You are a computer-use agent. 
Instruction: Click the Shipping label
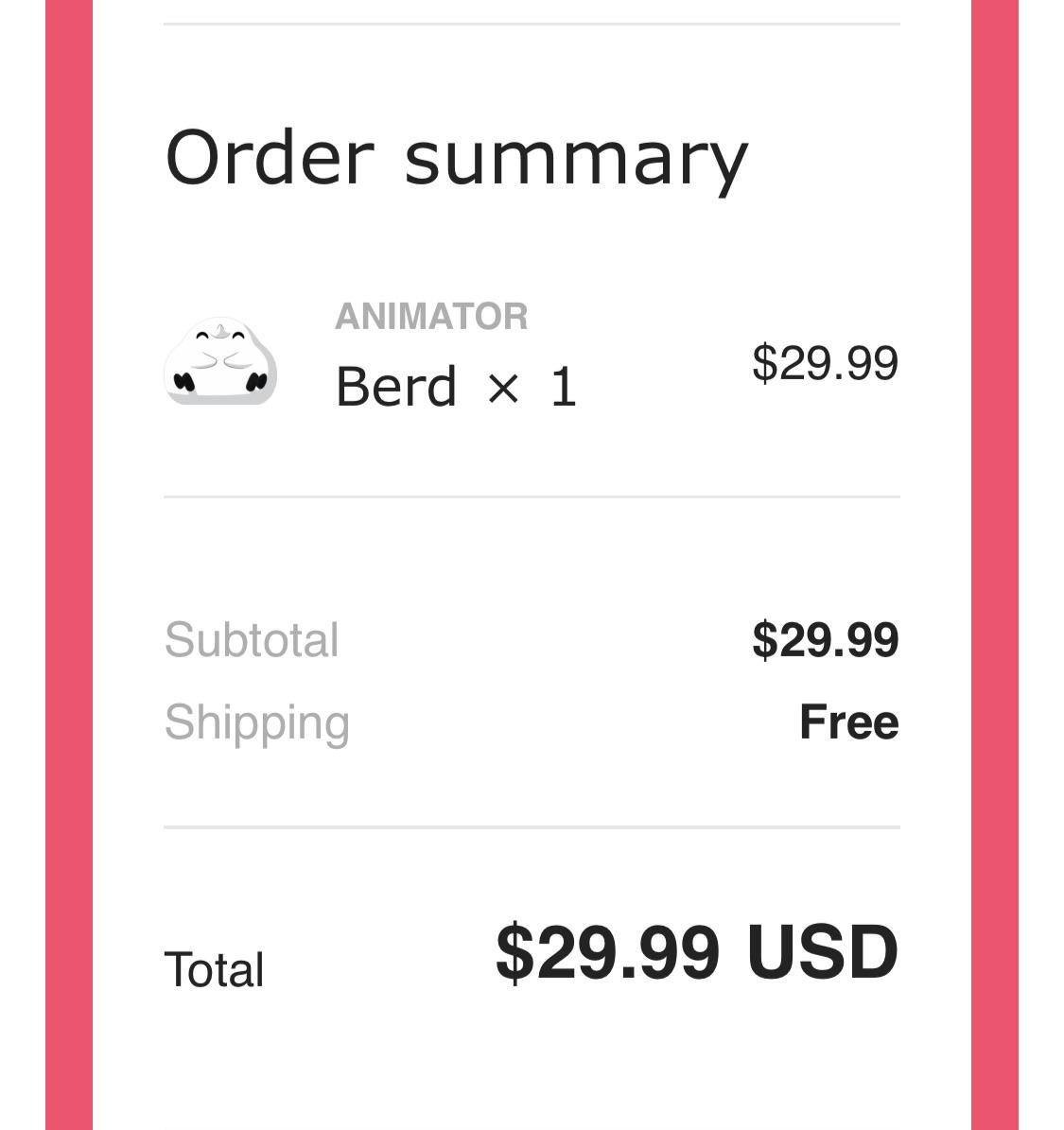point(257,723)
